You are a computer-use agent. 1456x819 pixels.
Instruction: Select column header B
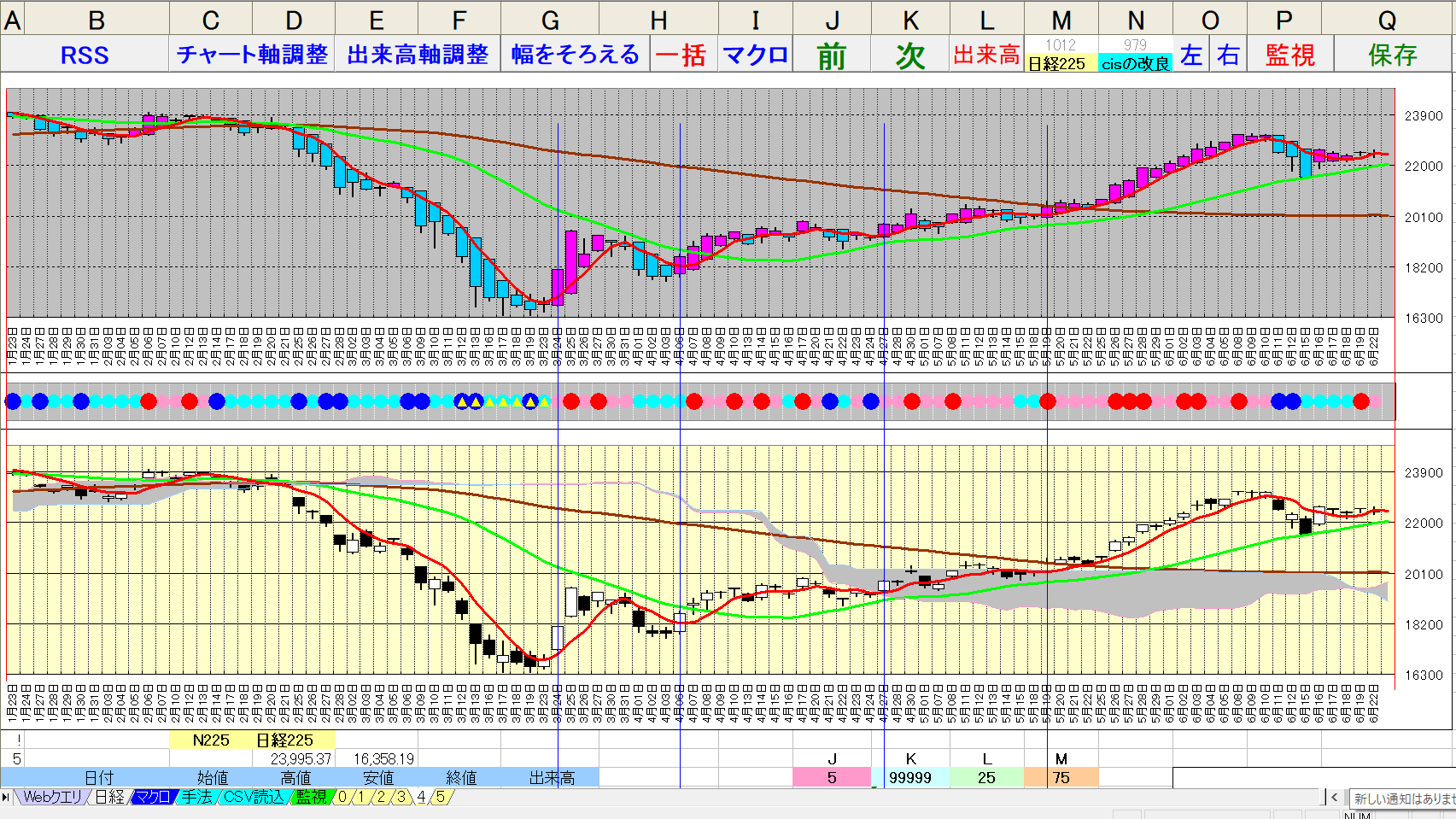[x=96, y=18]
